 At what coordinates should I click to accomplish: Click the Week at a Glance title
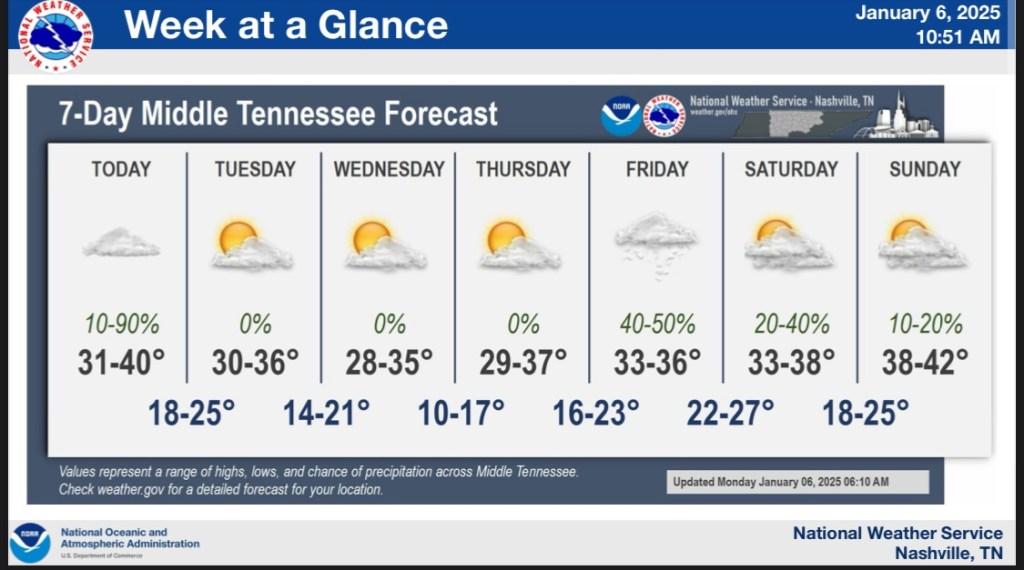(286, 24)
